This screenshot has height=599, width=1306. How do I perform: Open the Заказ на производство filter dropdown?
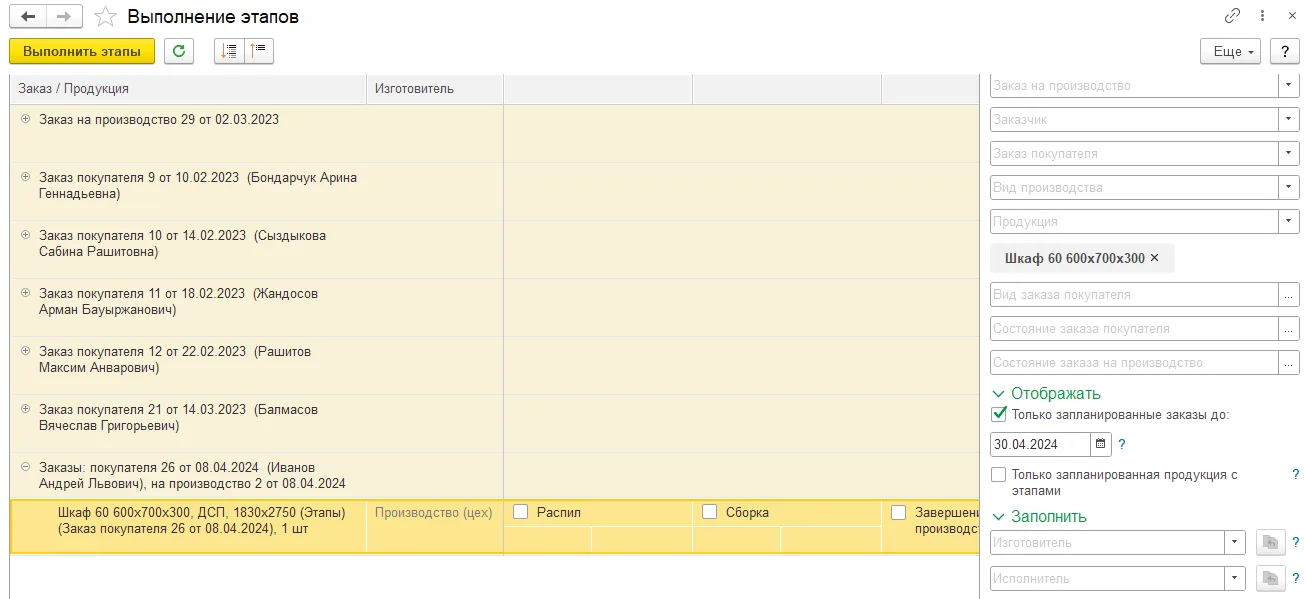(1289, 86)
